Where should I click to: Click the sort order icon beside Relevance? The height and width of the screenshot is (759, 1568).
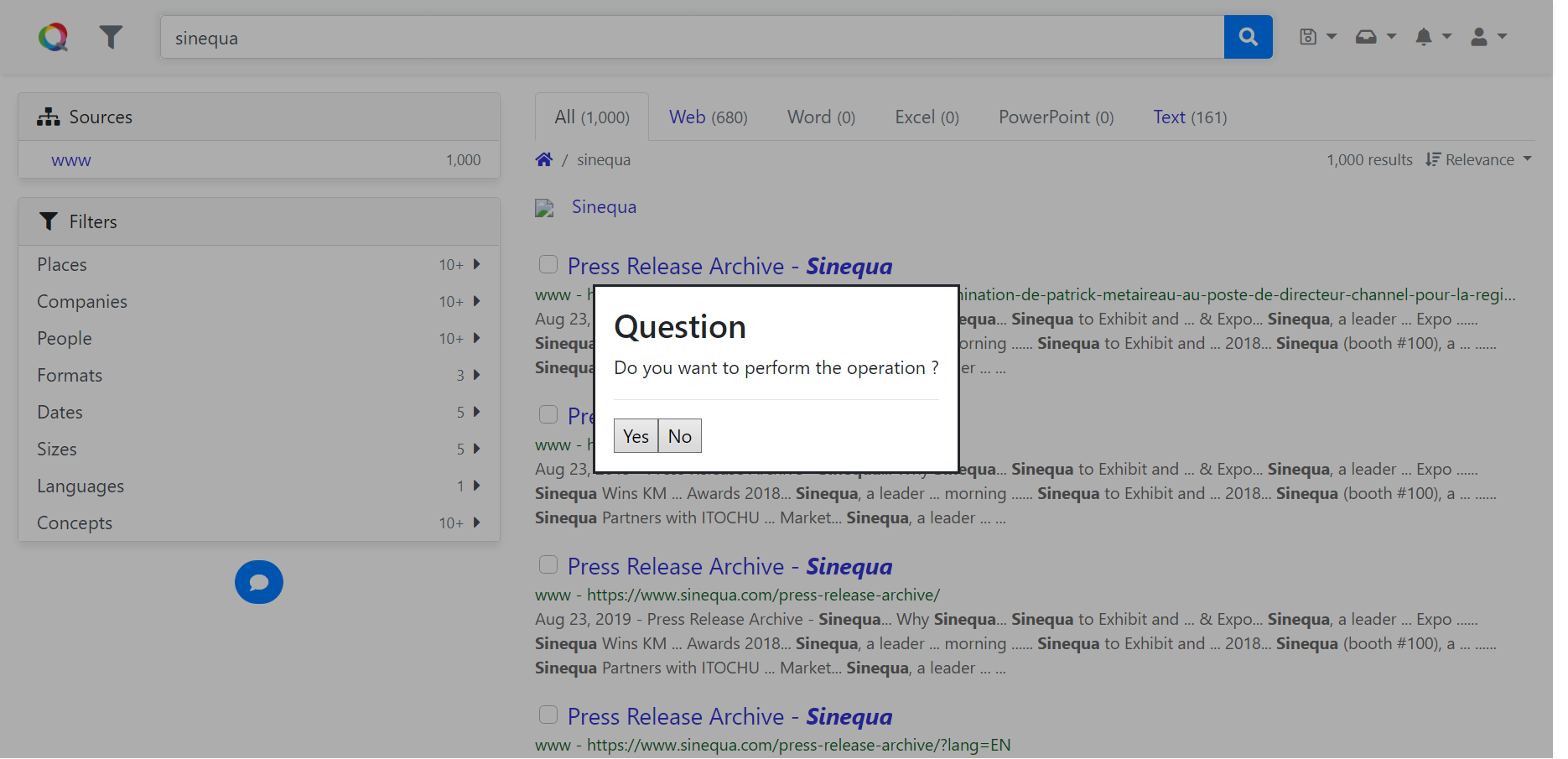pyautogui.click(x=1433, y=159)
